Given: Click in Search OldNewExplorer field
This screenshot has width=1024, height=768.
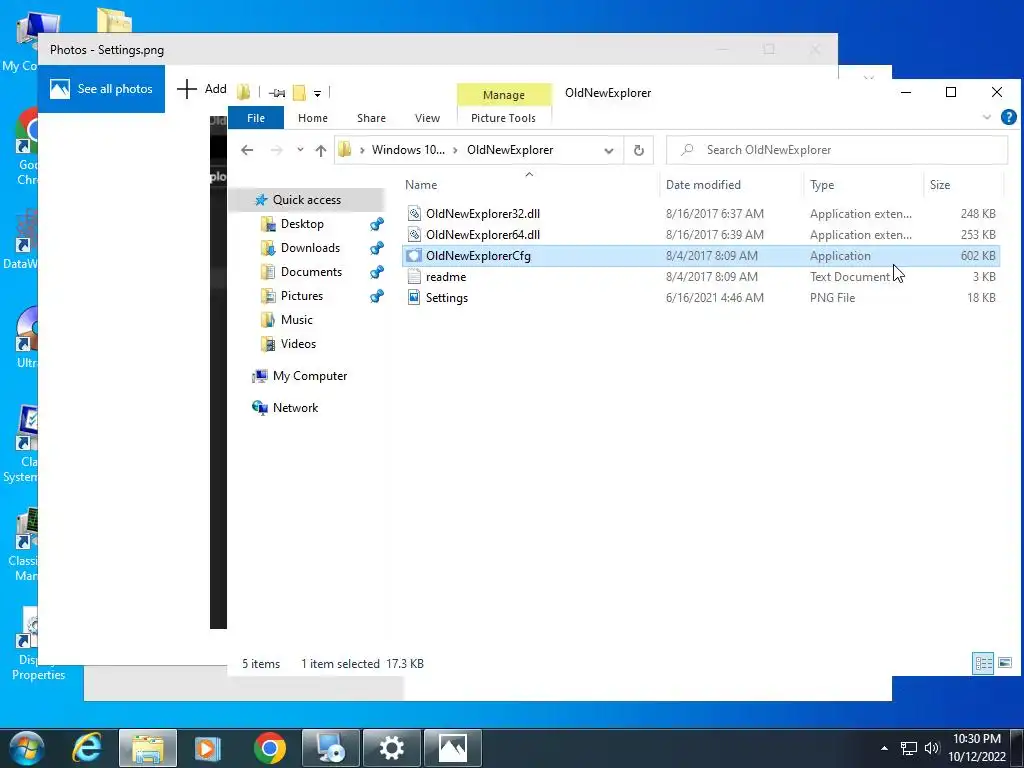Looking at the screenshot, I should pos(837,150).
